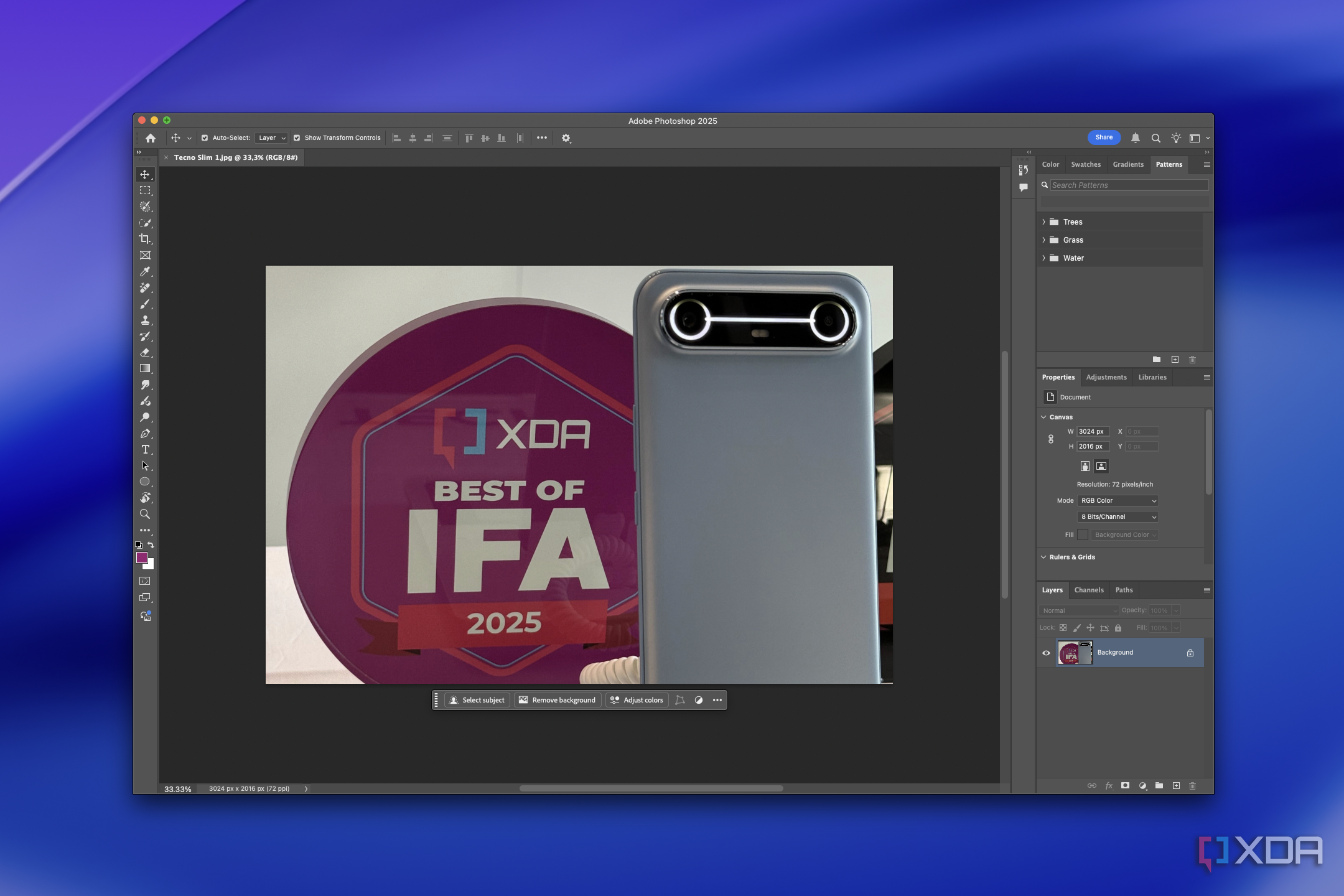Pick the Eyedropper tool
Screen dimensions: 1344x896
[145, 271]
